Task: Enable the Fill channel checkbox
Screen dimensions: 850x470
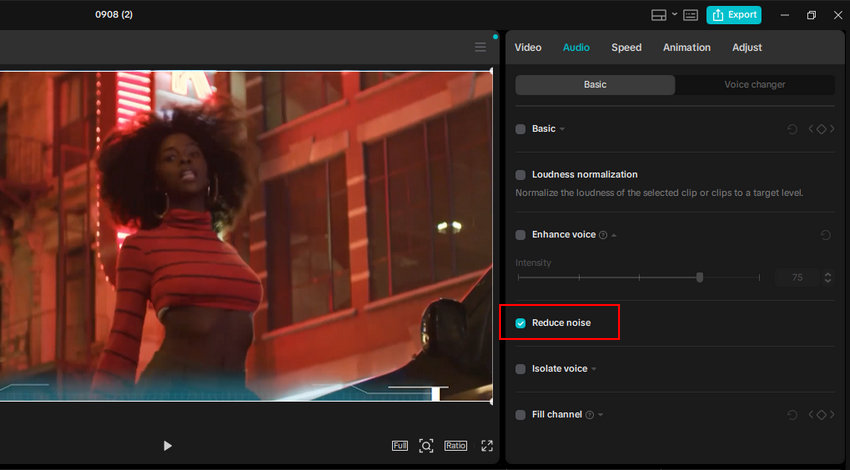Action: tap(520, 415)
